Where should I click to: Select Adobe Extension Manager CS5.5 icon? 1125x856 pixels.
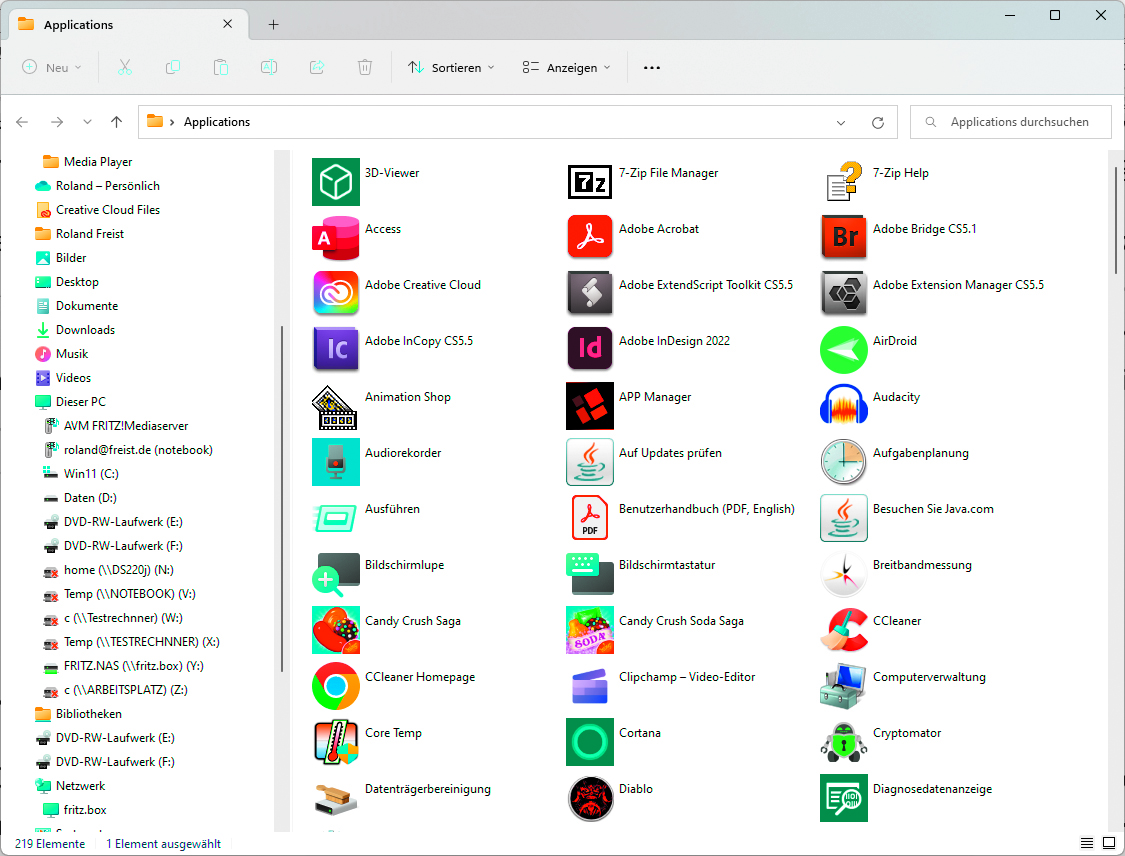844,293
